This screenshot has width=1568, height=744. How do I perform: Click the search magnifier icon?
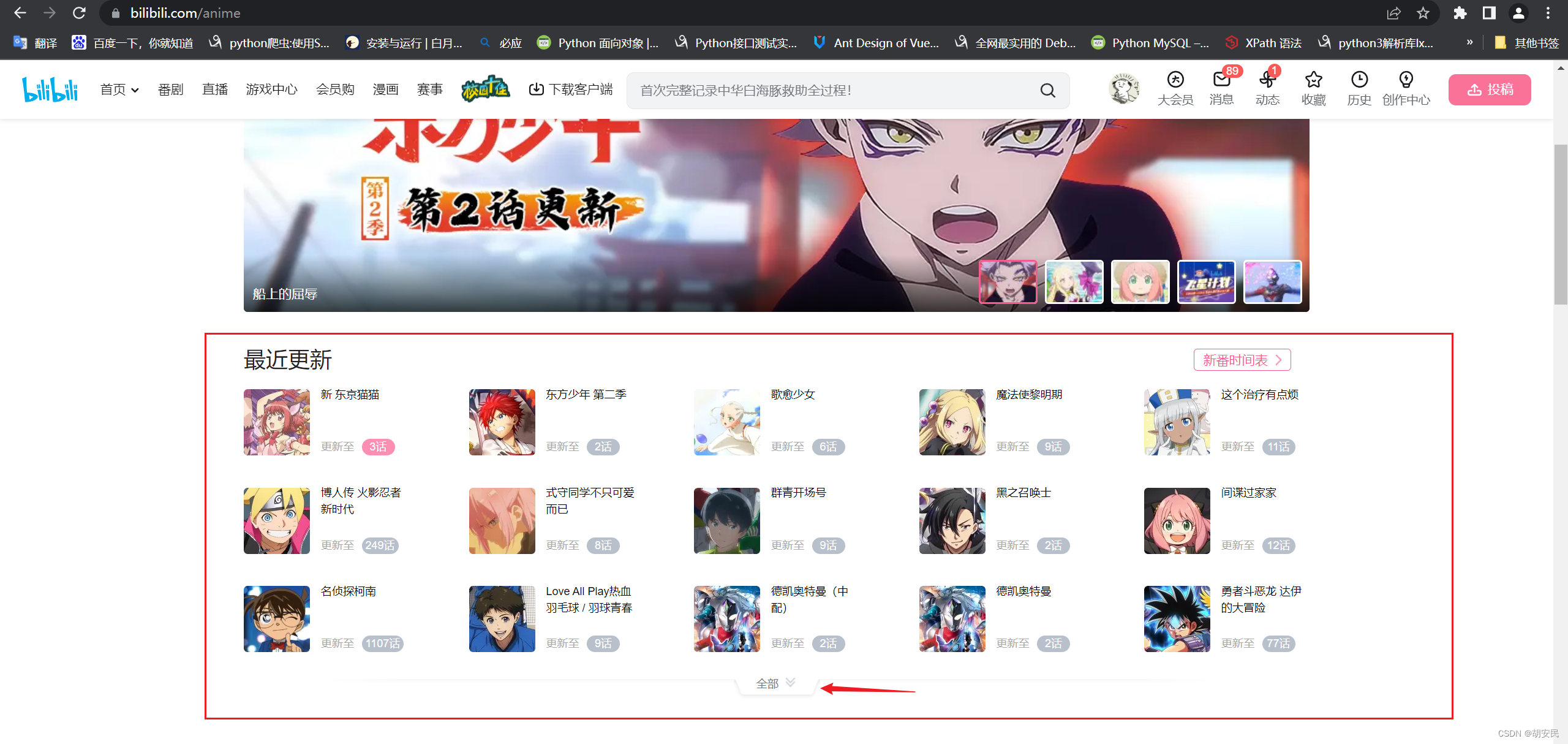point(1047,91)
